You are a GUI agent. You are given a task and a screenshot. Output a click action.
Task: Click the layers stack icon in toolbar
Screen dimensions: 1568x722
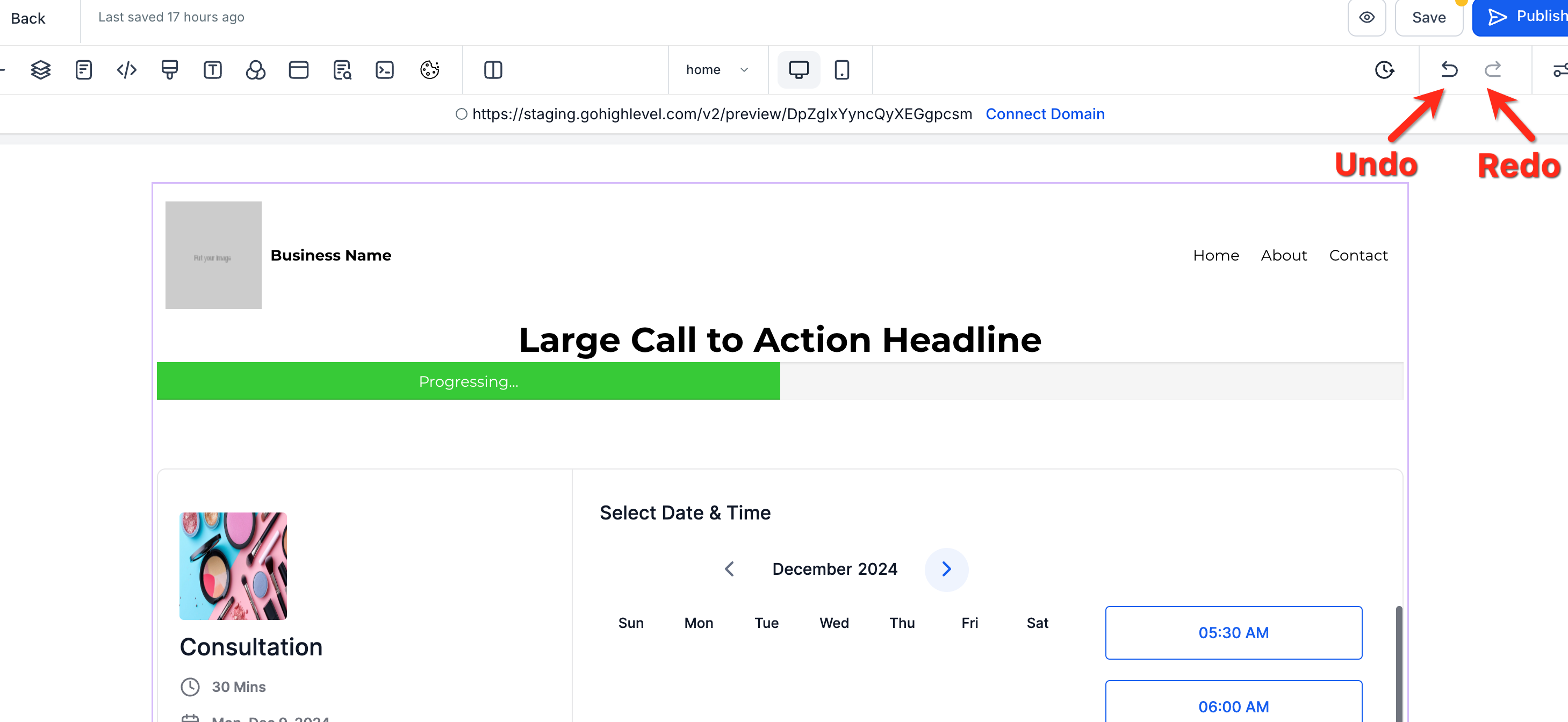click(x=40, y=70)
